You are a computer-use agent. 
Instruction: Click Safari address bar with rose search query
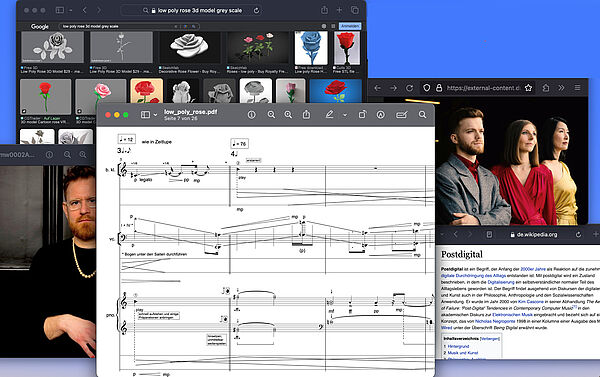click(191, 10)
